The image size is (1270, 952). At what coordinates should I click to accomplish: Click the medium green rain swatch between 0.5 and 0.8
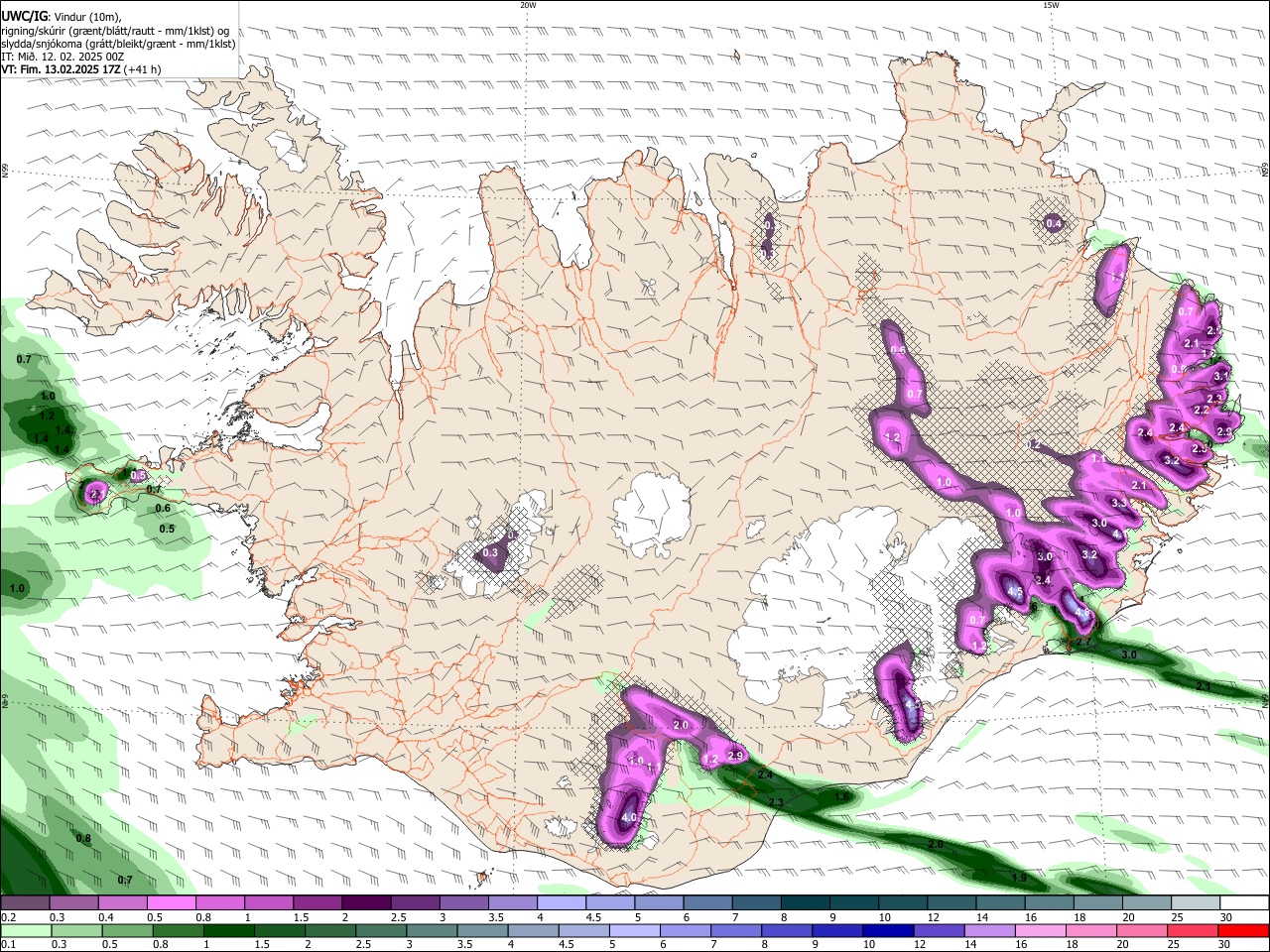(x=127, y=931)
